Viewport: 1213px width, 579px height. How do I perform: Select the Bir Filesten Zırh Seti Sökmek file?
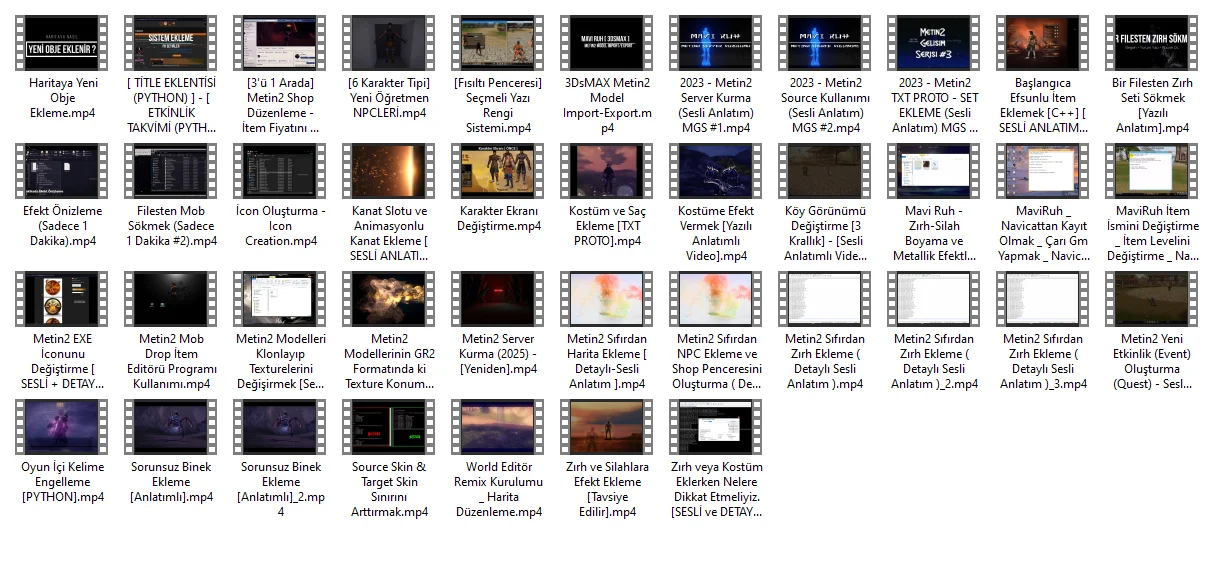click(1152, 43)
